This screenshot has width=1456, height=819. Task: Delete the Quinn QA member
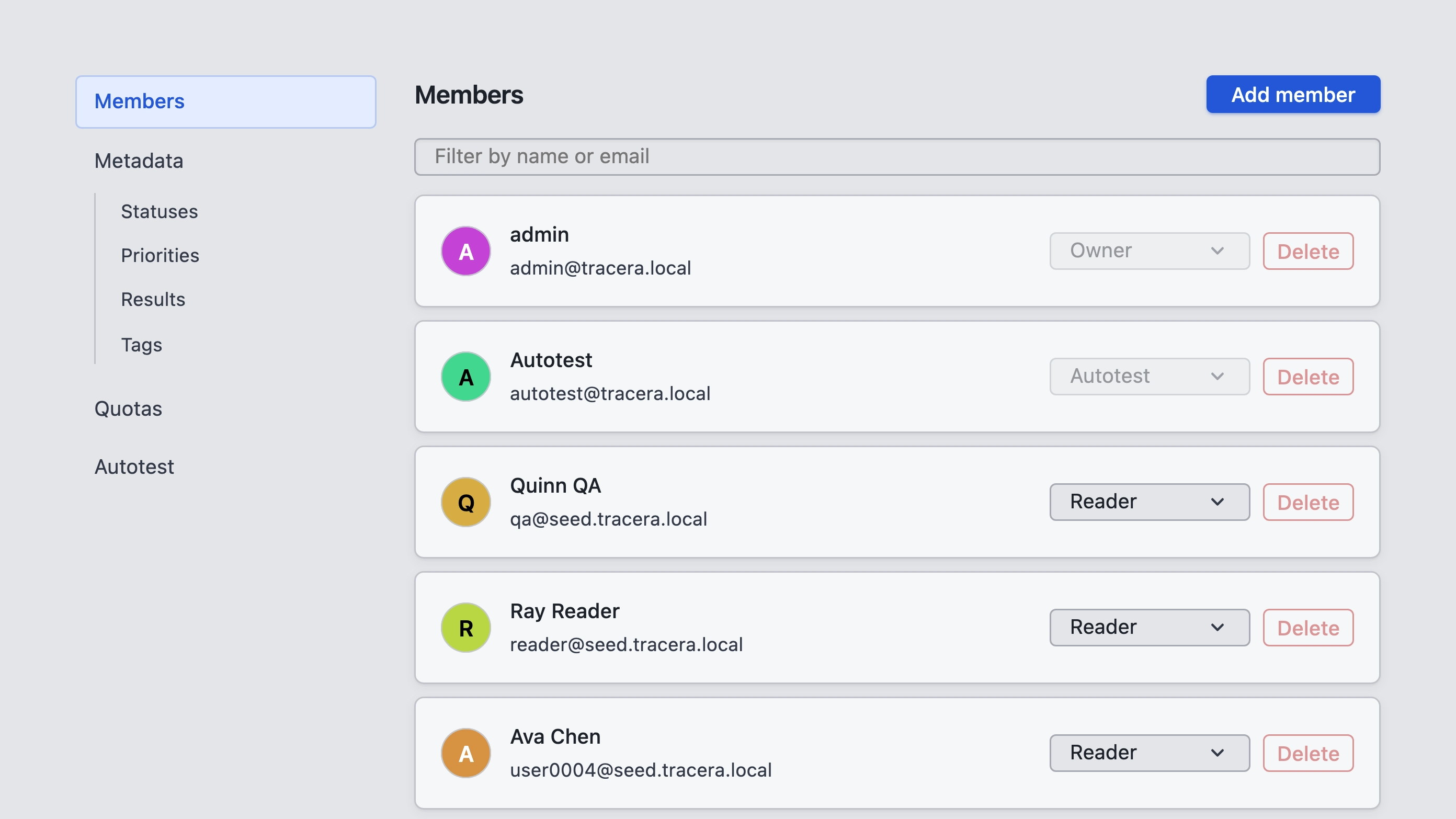[x=1308, y=502]
